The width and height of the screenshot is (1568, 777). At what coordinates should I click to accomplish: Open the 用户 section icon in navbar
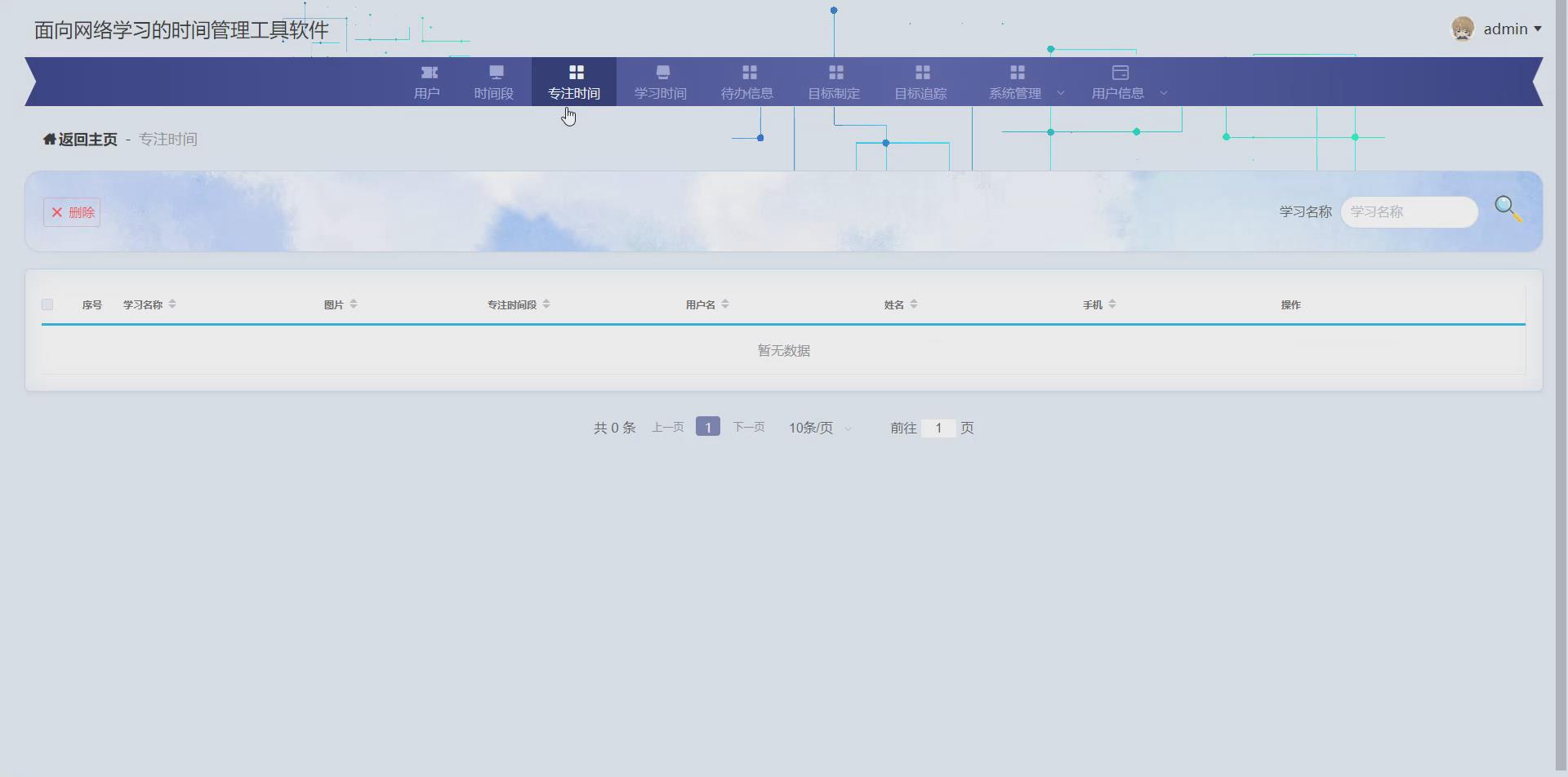pyautogui.click(x=428, y=71)
